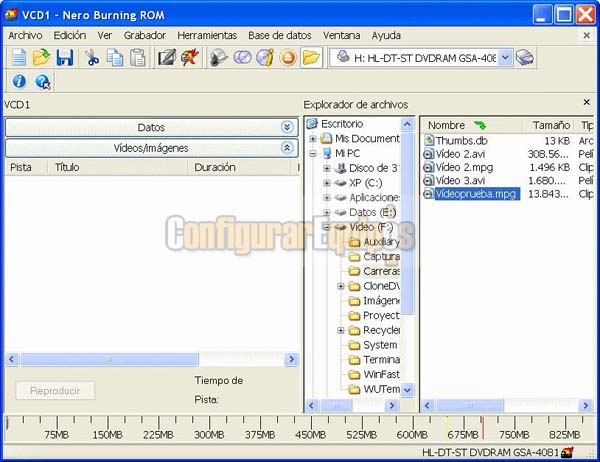Click the folder tree scroll down arrow

407,390
